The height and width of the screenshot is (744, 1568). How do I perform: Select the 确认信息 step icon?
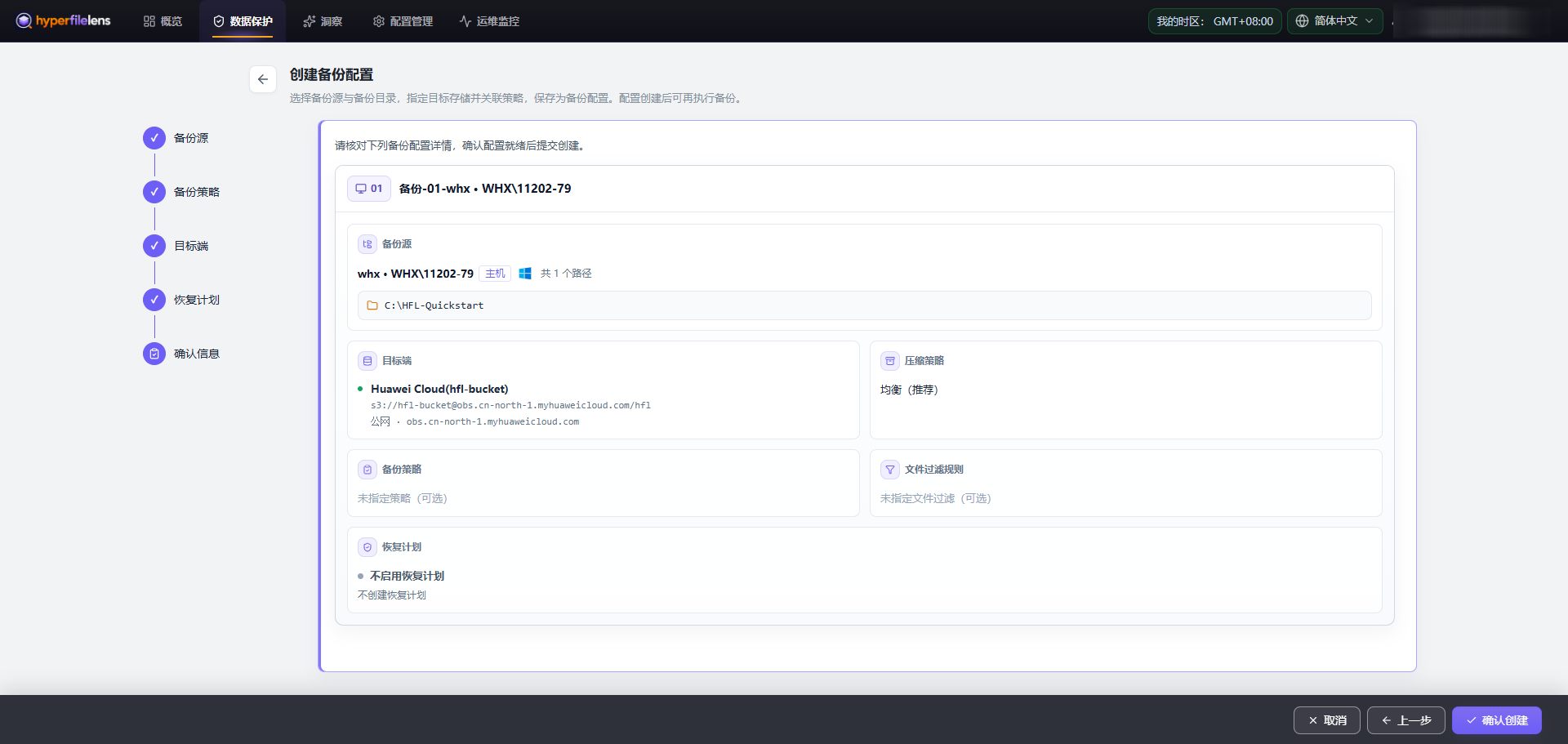pos(154,354)
